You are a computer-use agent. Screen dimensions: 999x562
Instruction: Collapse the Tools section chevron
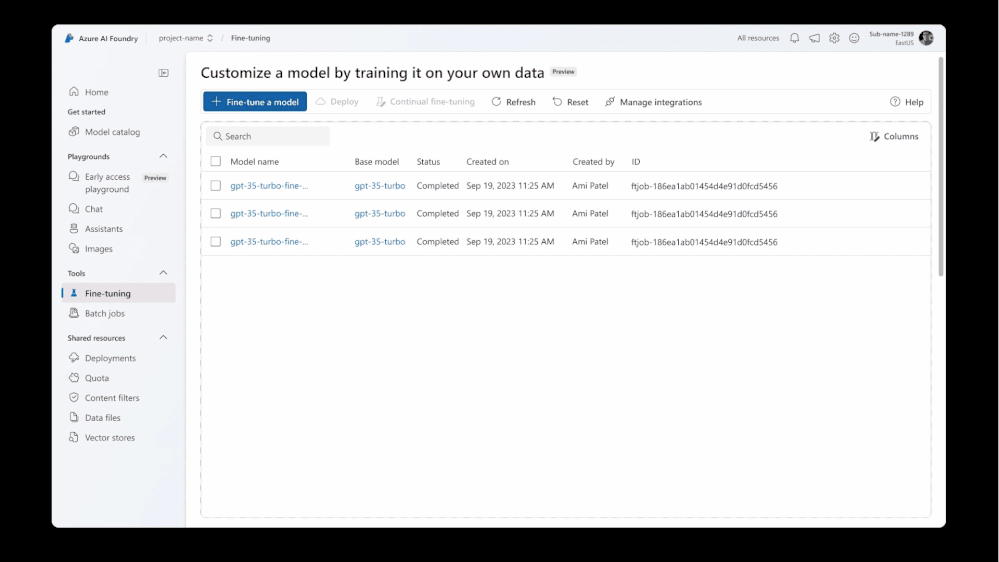[163, 273]
